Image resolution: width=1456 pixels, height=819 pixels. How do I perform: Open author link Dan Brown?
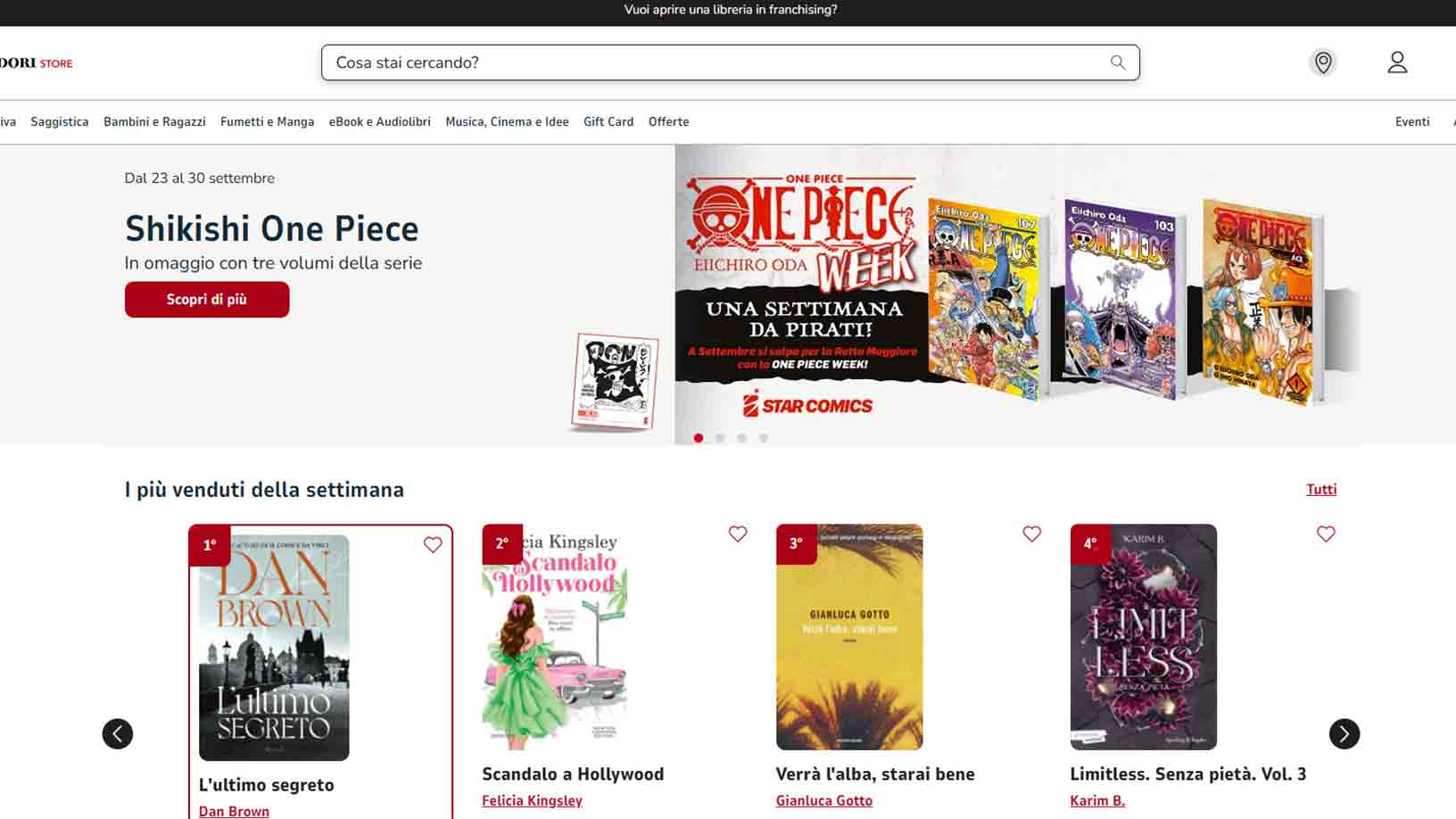pyautogui.click(x=234, y=811)
